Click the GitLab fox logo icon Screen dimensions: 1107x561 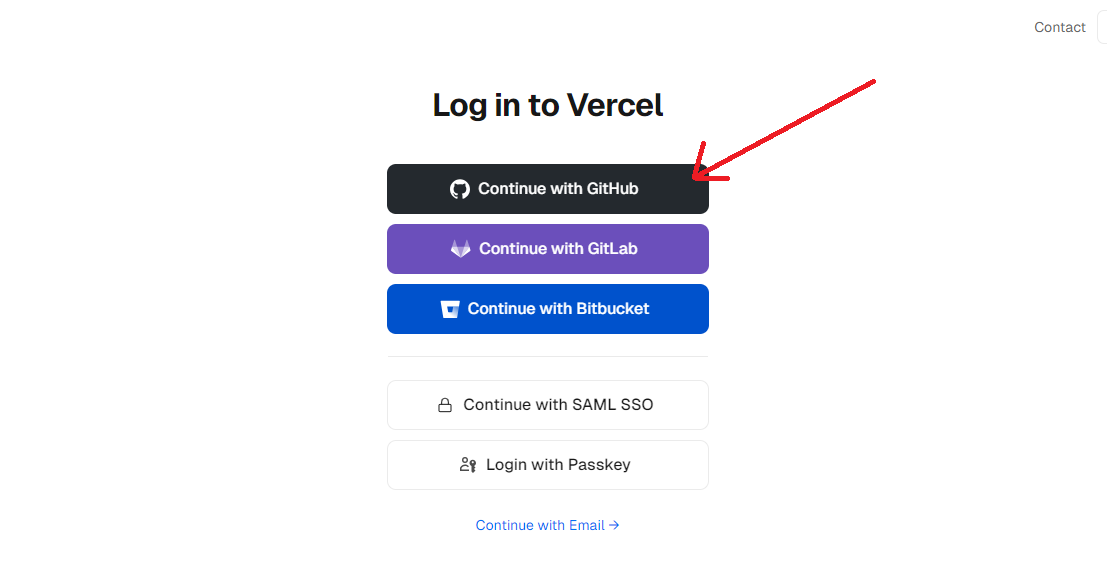coord(460,249)
